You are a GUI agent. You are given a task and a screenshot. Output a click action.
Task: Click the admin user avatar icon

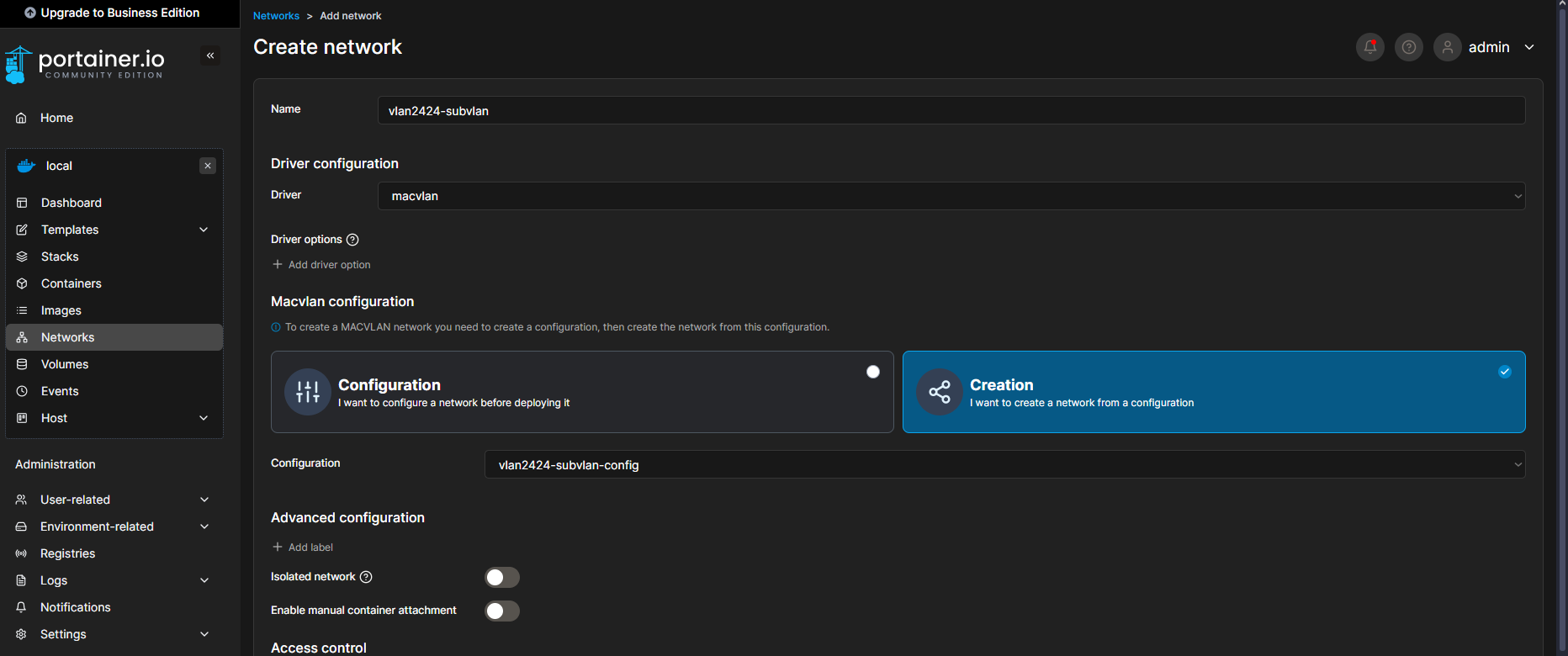point(1447,47)
